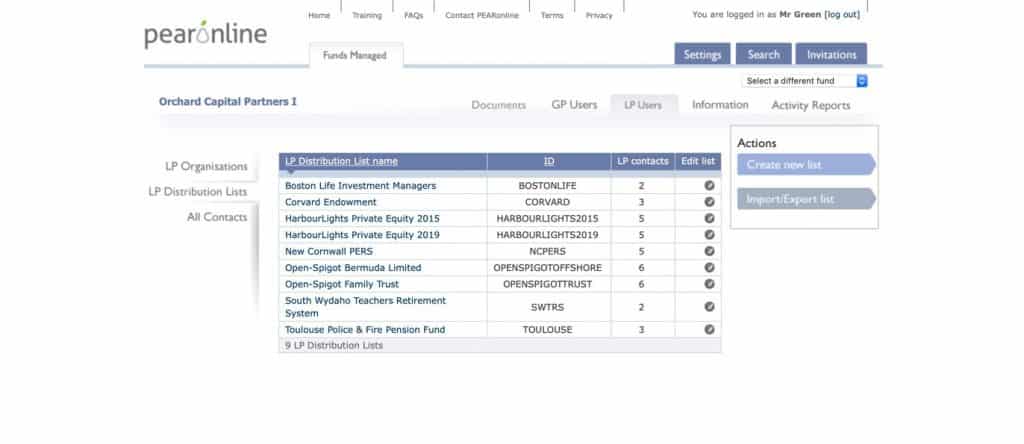Open HarbourLights Private Equity 2019 list
Viewport: 1024px width, 444px height.
(x=362, y=234)
